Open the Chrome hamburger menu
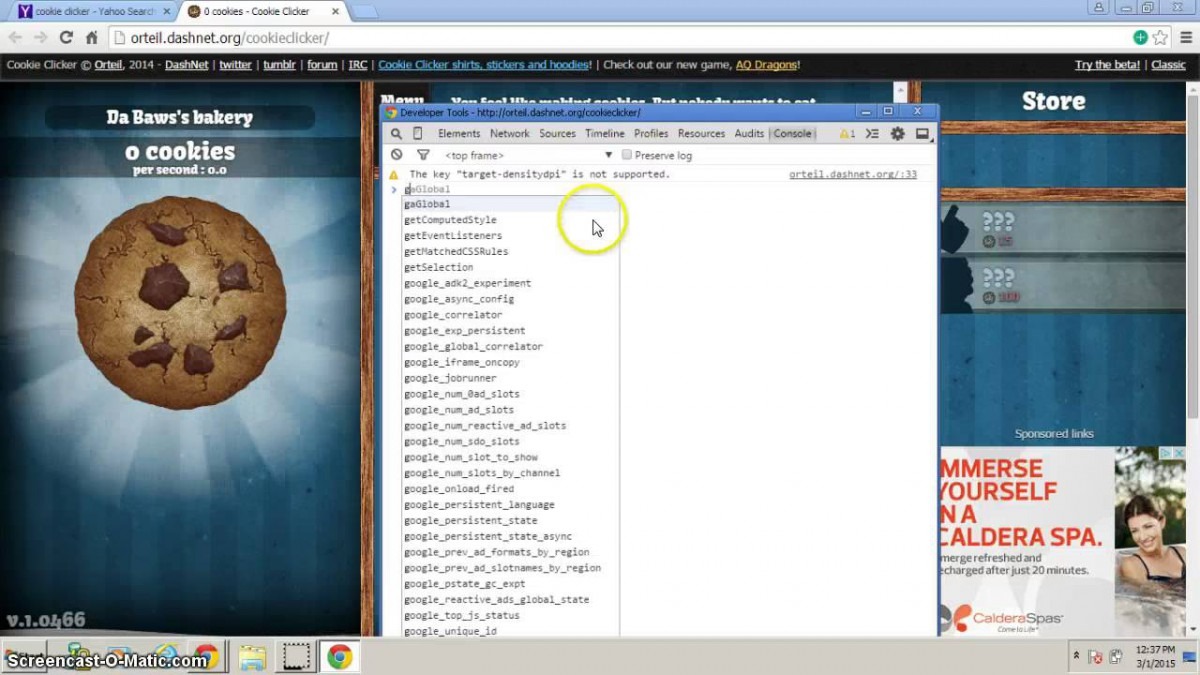 point(1184,38)
